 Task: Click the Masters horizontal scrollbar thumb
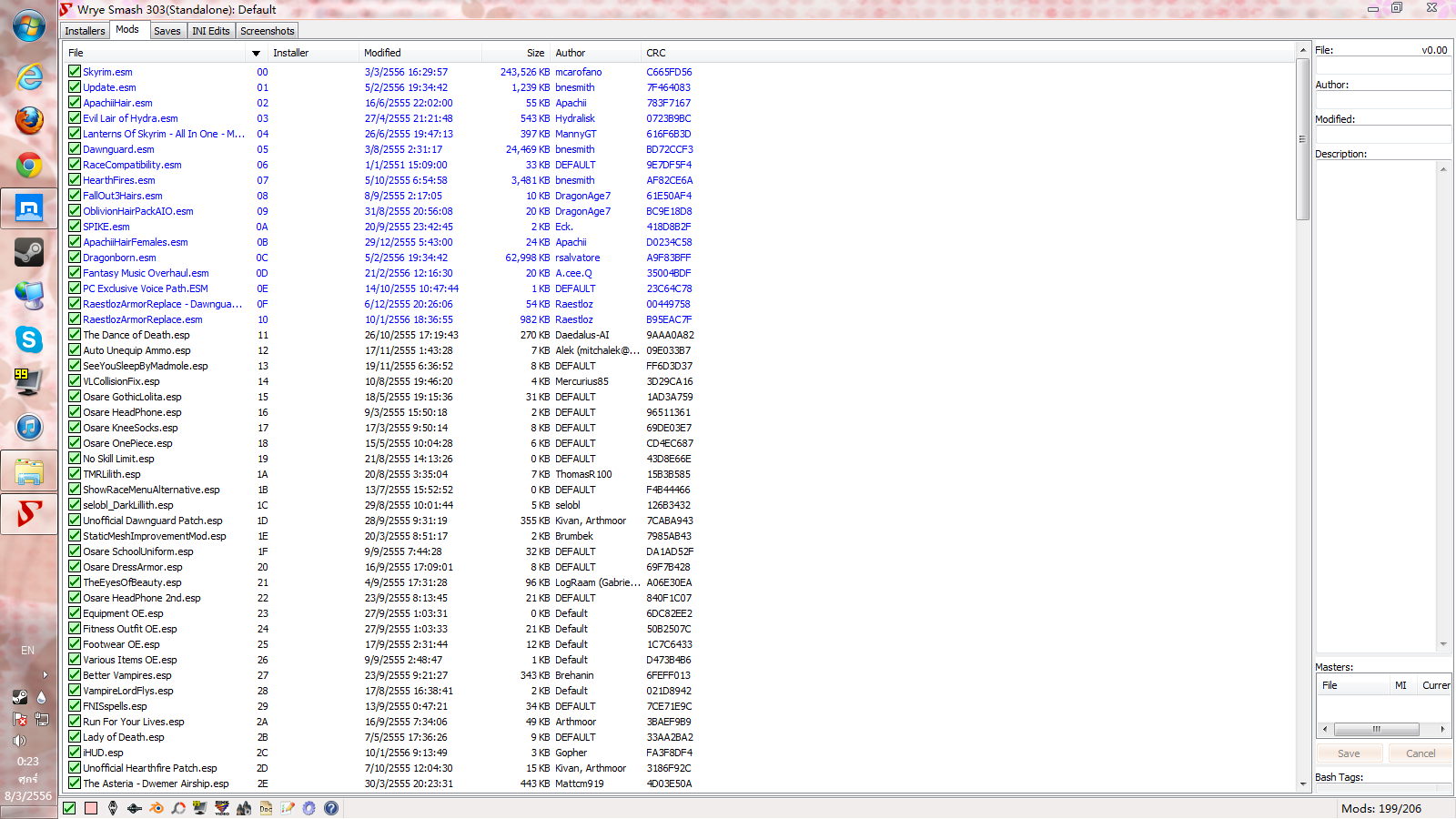pos(1377,729)
